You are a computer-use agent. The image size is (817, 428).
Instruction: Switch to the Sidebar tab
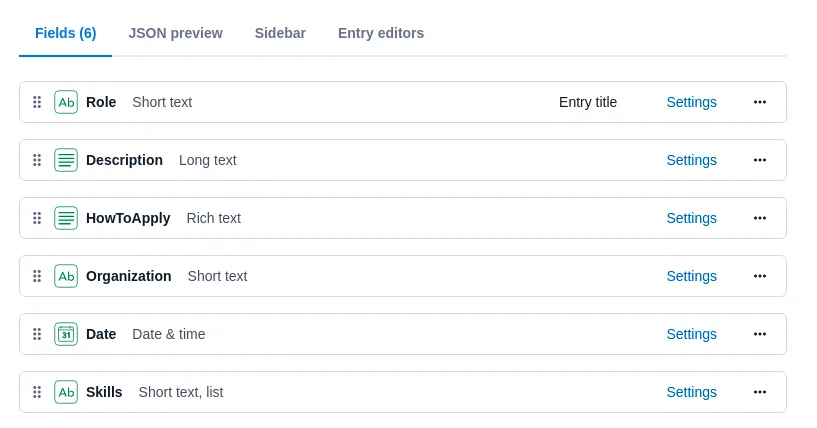tap(280, 33)
